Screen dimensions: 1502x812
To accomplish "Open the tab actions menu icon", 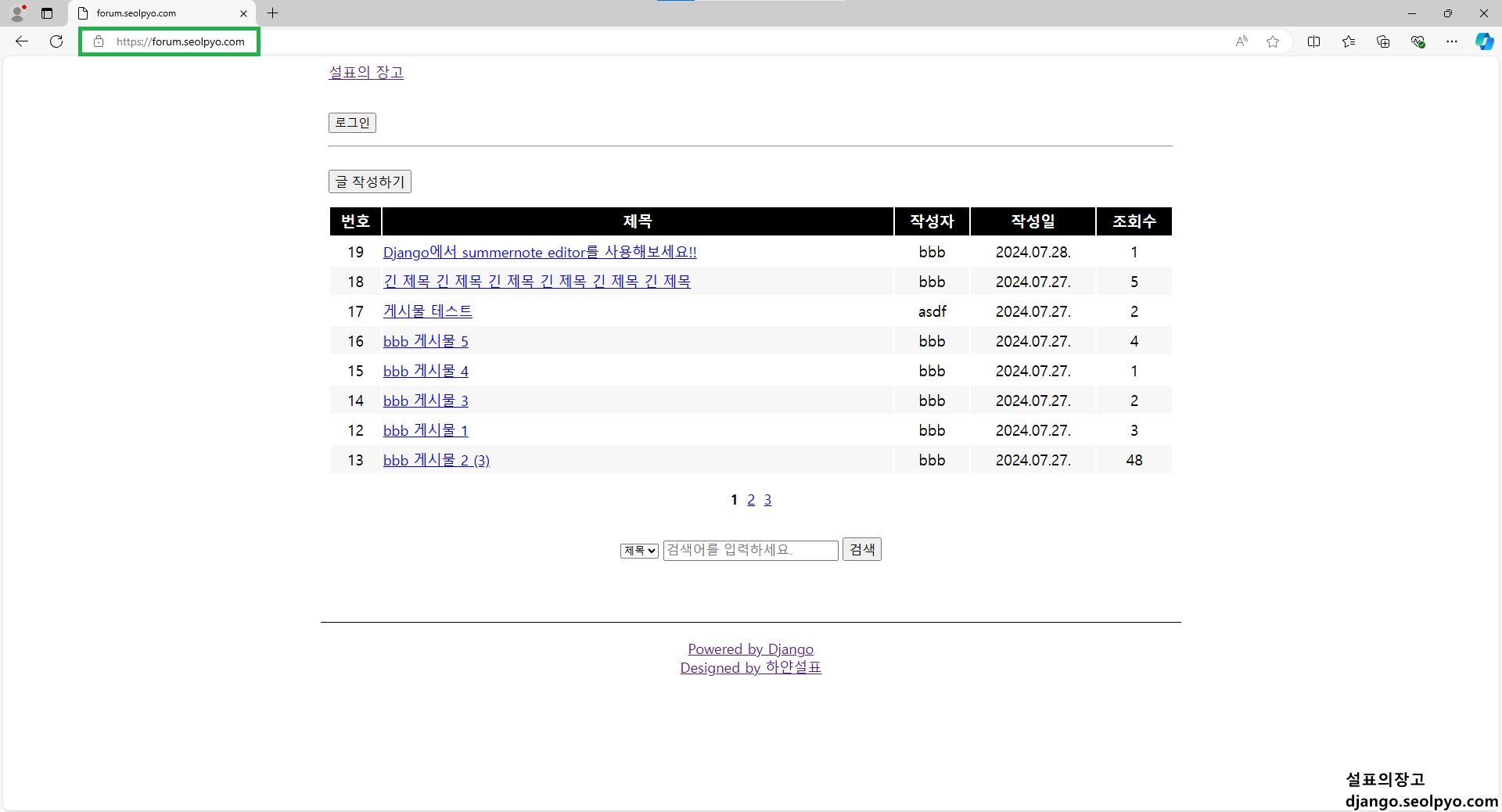I will tap(47, 13).
